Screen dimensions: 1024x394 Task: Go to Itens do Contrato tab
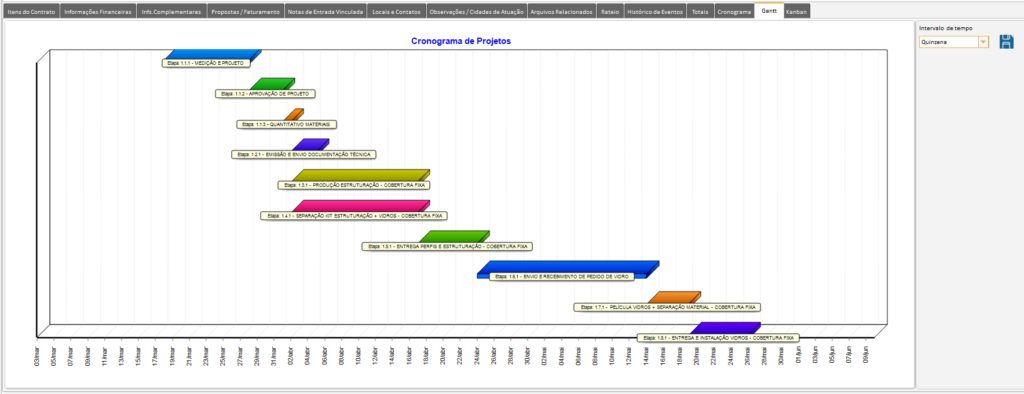click(x=31, y=12)
